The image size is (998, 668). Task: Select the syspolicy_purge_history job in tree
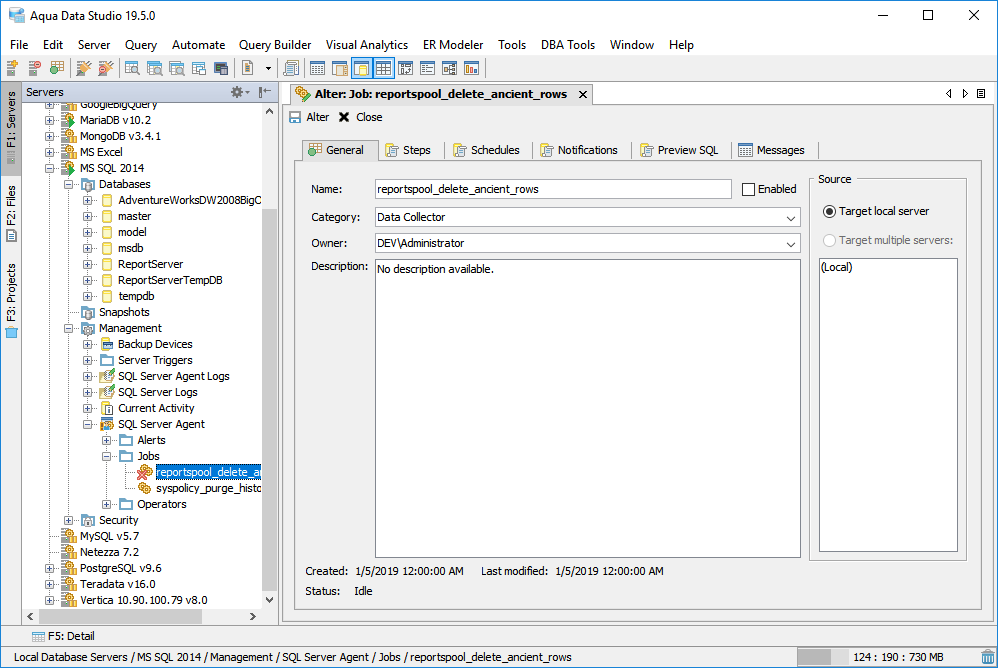pos(209,489)
